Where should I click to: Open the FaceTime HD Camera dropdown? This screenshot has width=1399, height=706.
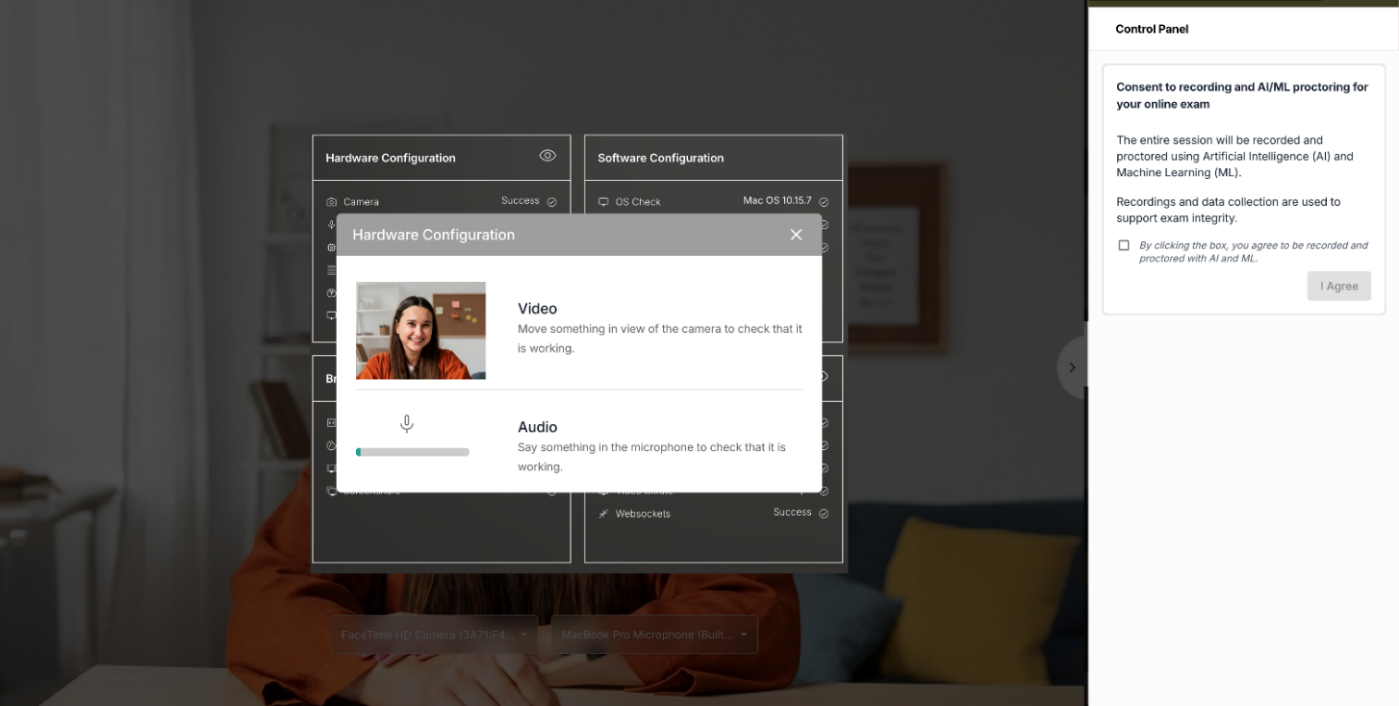tap(435, 635)
